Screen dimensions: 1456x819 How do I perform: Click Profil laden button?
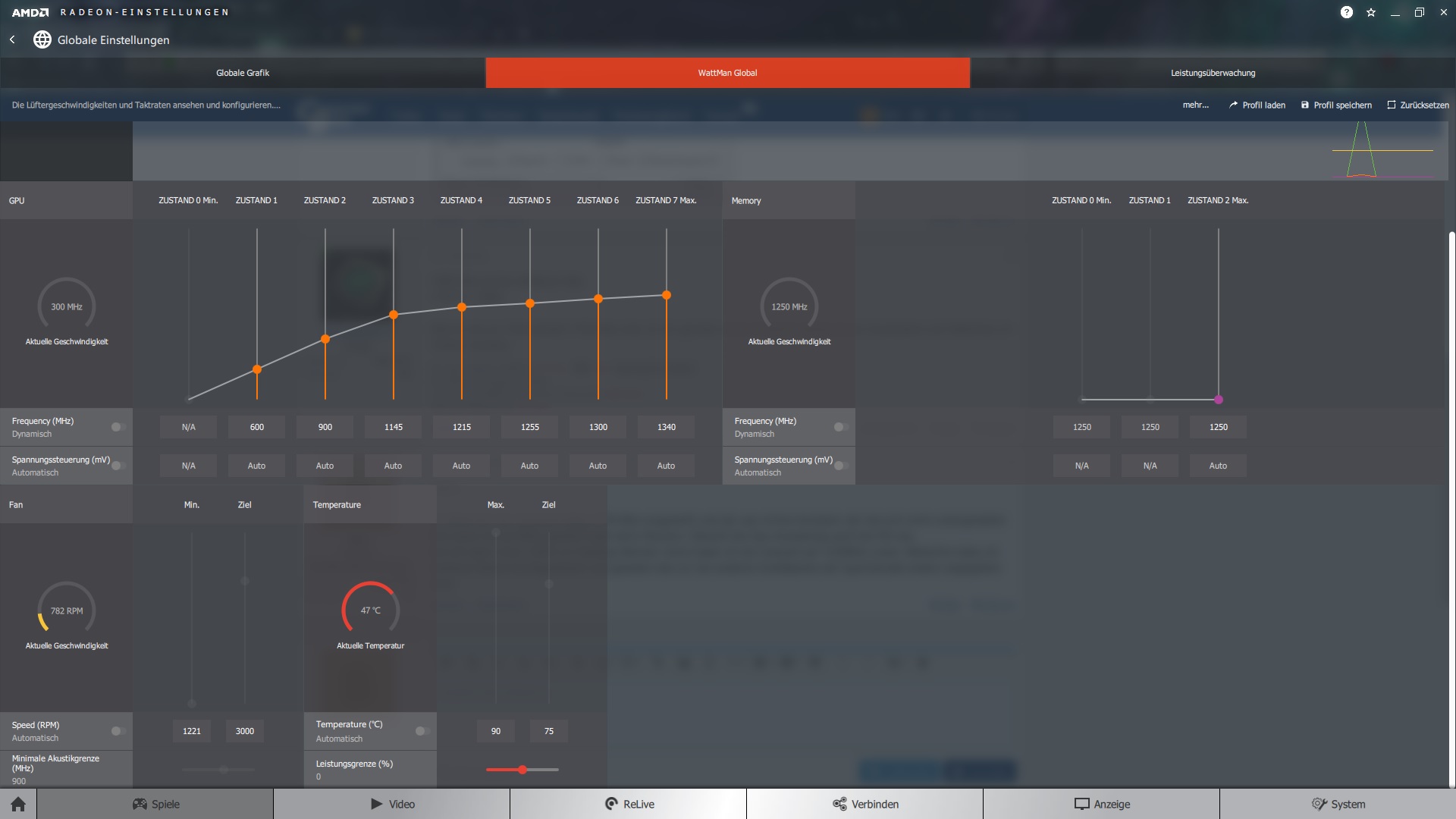1257,105
